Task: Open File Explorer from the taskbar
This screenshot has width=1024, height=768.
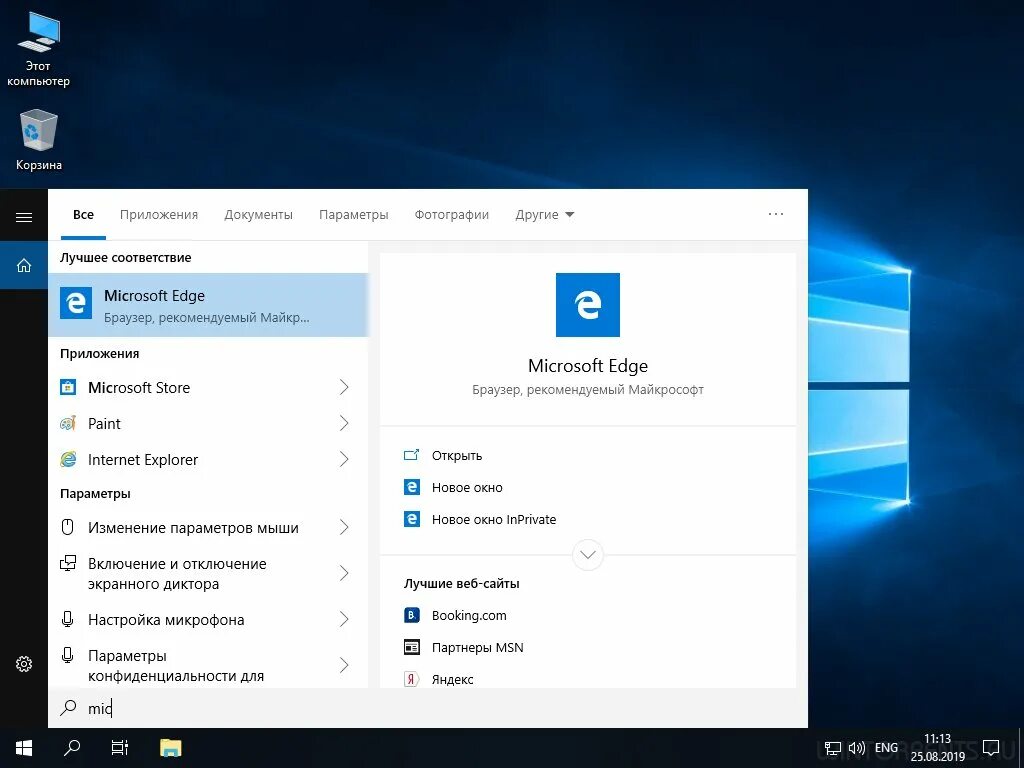Action: tap(170, 748)
